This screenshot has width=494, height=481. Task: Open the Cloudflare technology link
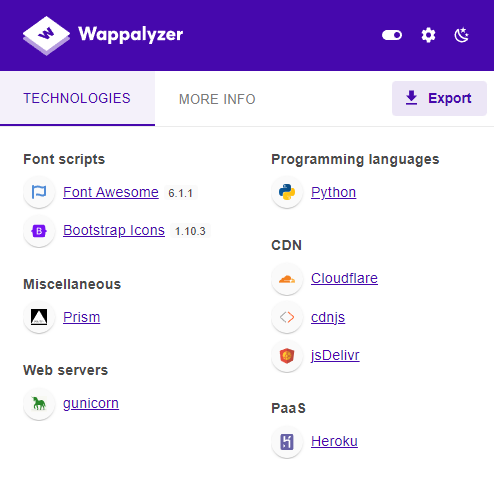pos(344,278)
